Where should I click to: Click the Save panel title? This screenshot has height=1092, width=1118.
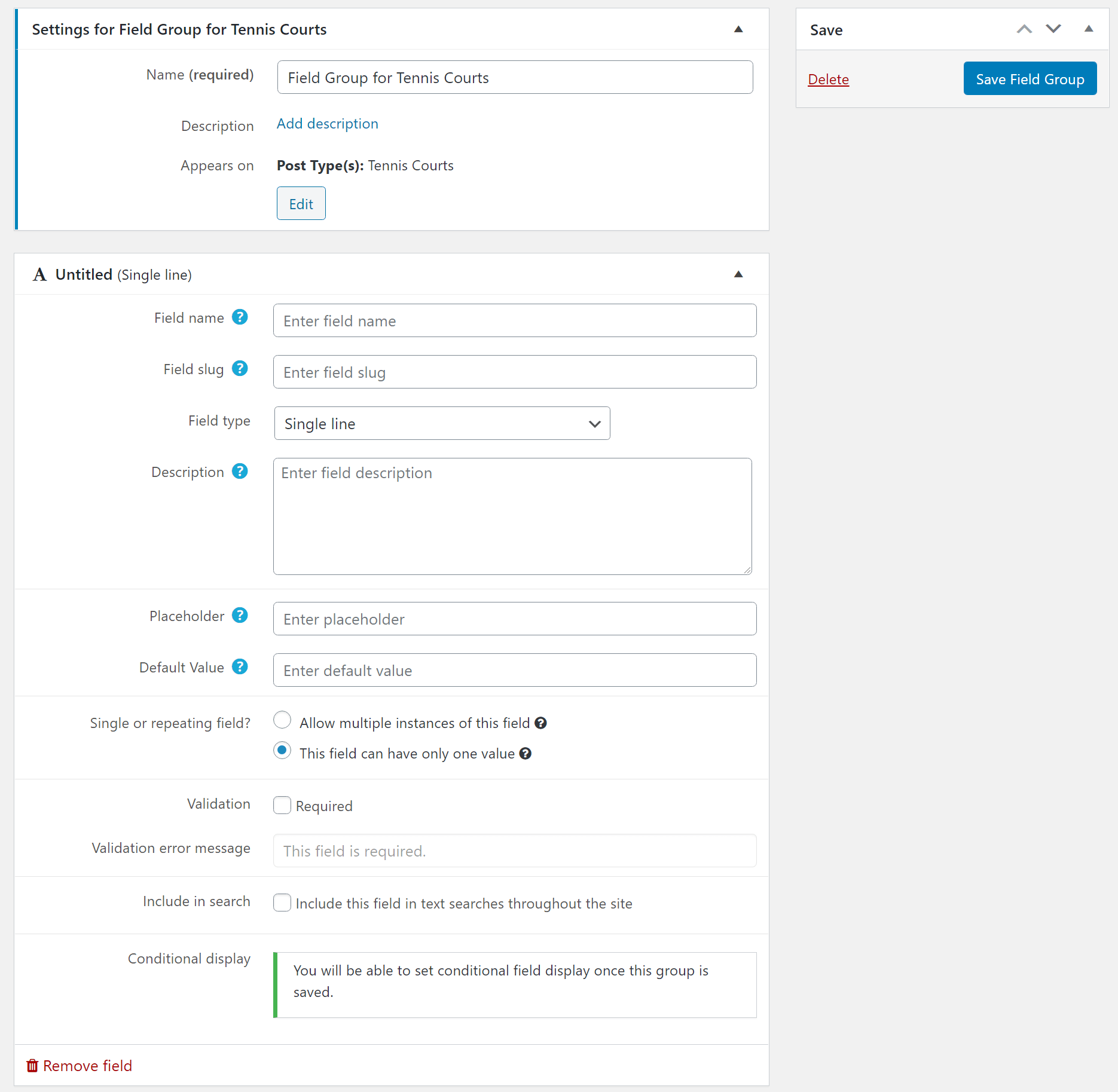[x=826, y=30]
